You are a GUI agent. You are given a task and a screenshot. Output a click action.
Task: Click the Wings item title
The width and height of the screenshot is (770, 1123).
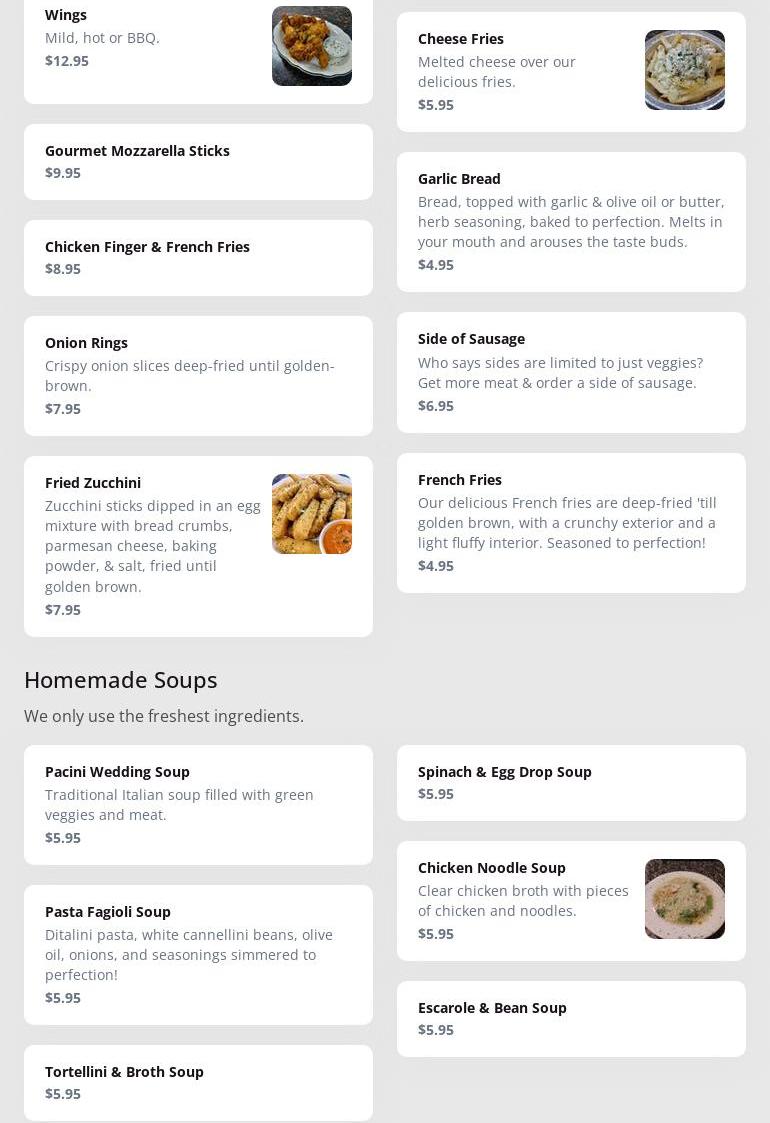tap(66, 15)
